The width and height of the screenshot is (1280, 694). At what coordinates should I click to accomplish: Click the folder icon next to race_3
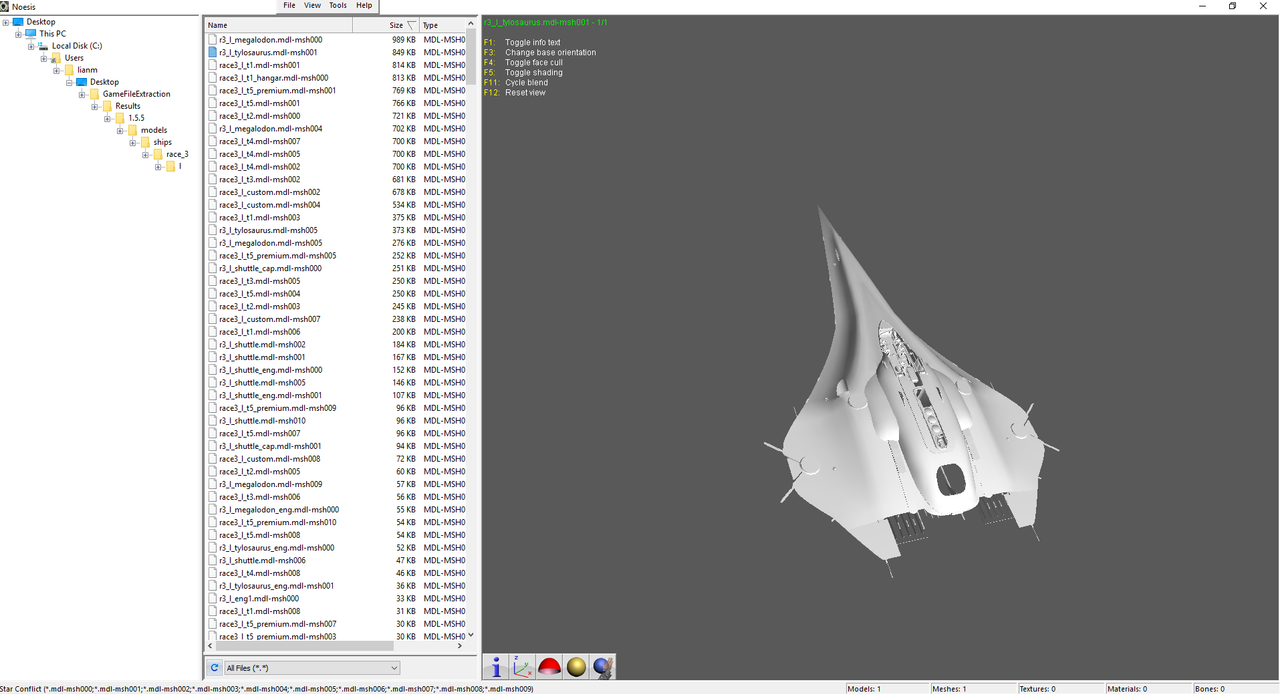[x=158, y=154]
